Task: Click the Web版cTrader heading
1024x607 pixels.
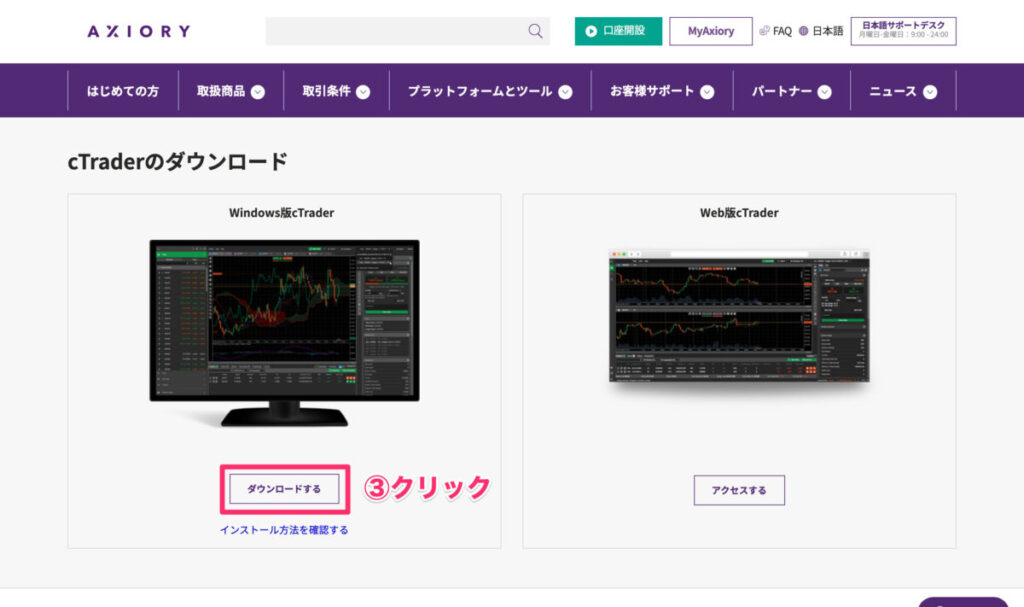Action: click(x=739, y=212)
